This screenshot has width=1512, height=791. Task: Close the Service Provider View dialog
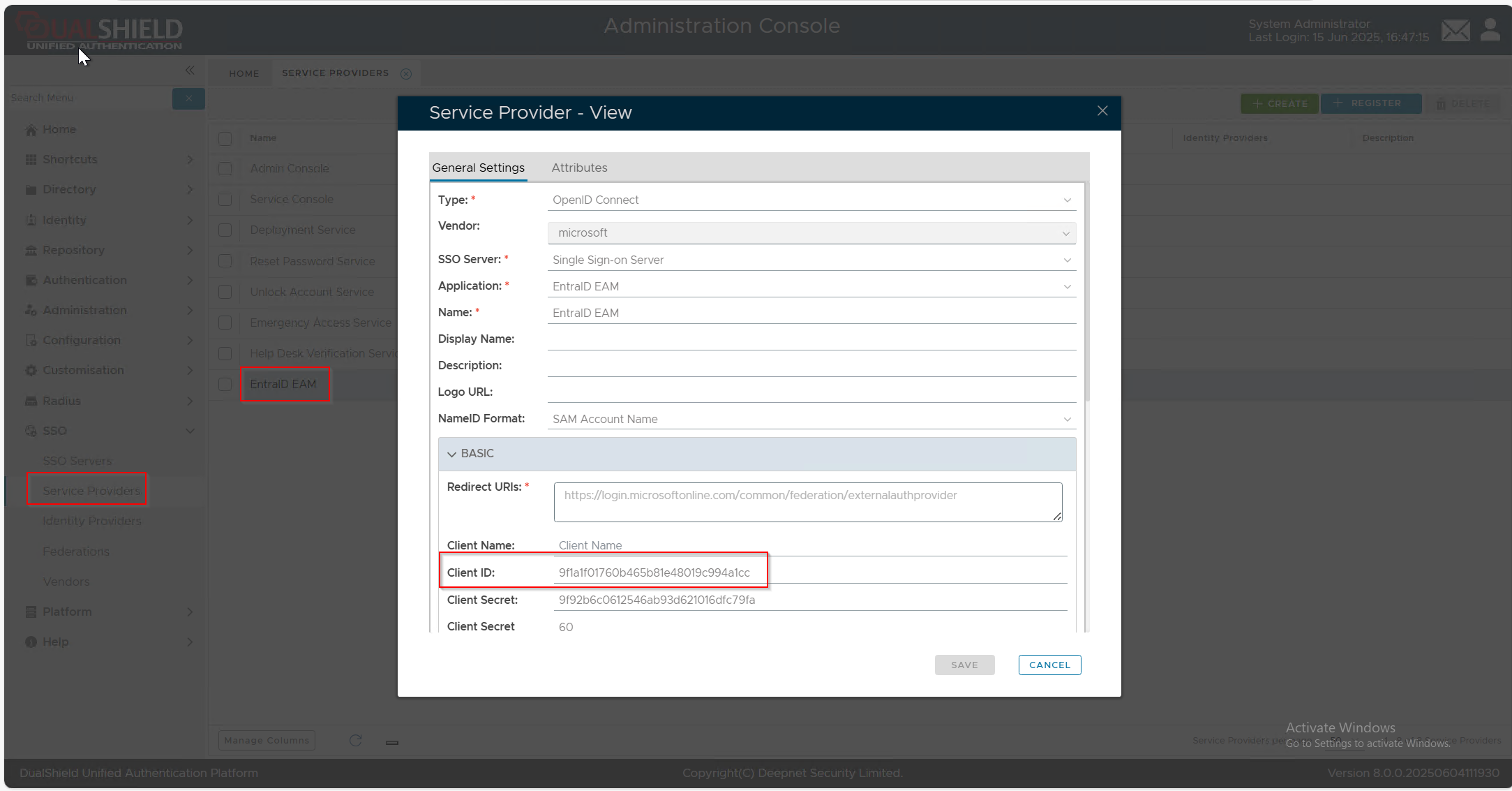point(1102,111)
